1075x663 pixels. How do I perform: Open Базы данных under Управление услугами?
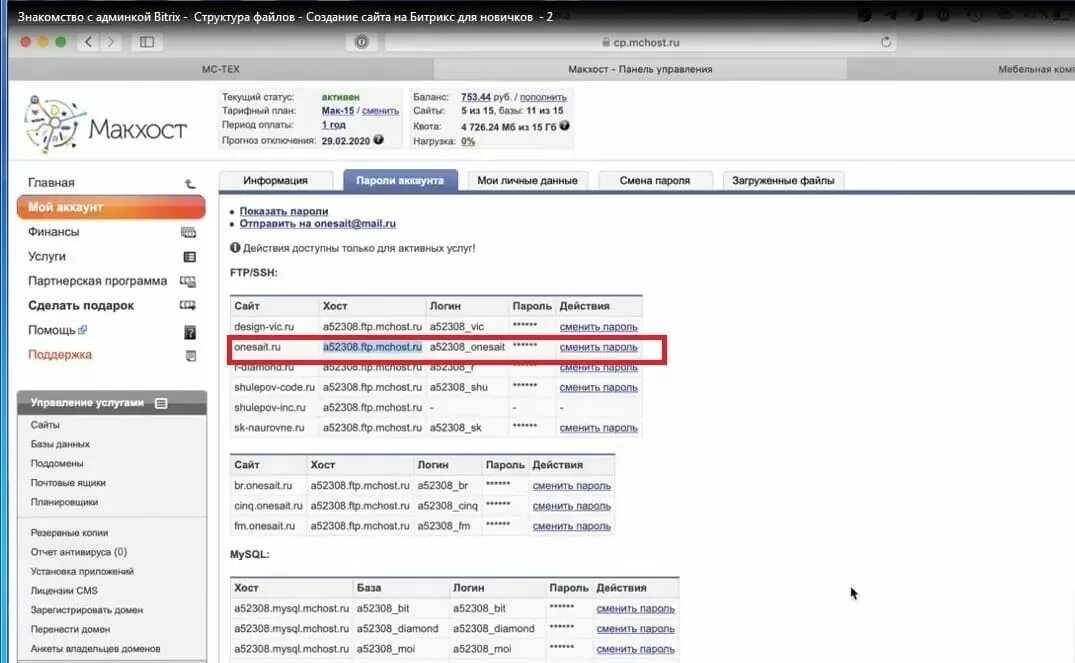(60, 444)
